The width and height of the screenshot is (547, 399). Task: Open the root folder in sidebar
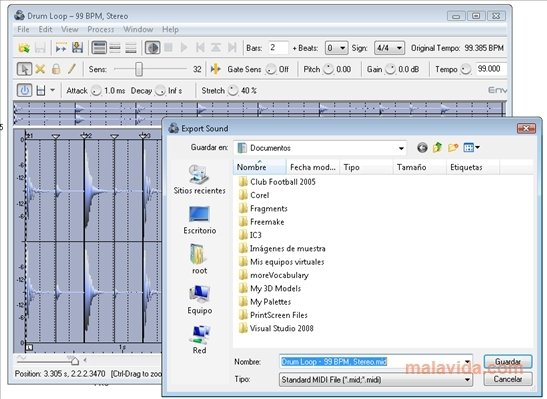tap(199, 259)
